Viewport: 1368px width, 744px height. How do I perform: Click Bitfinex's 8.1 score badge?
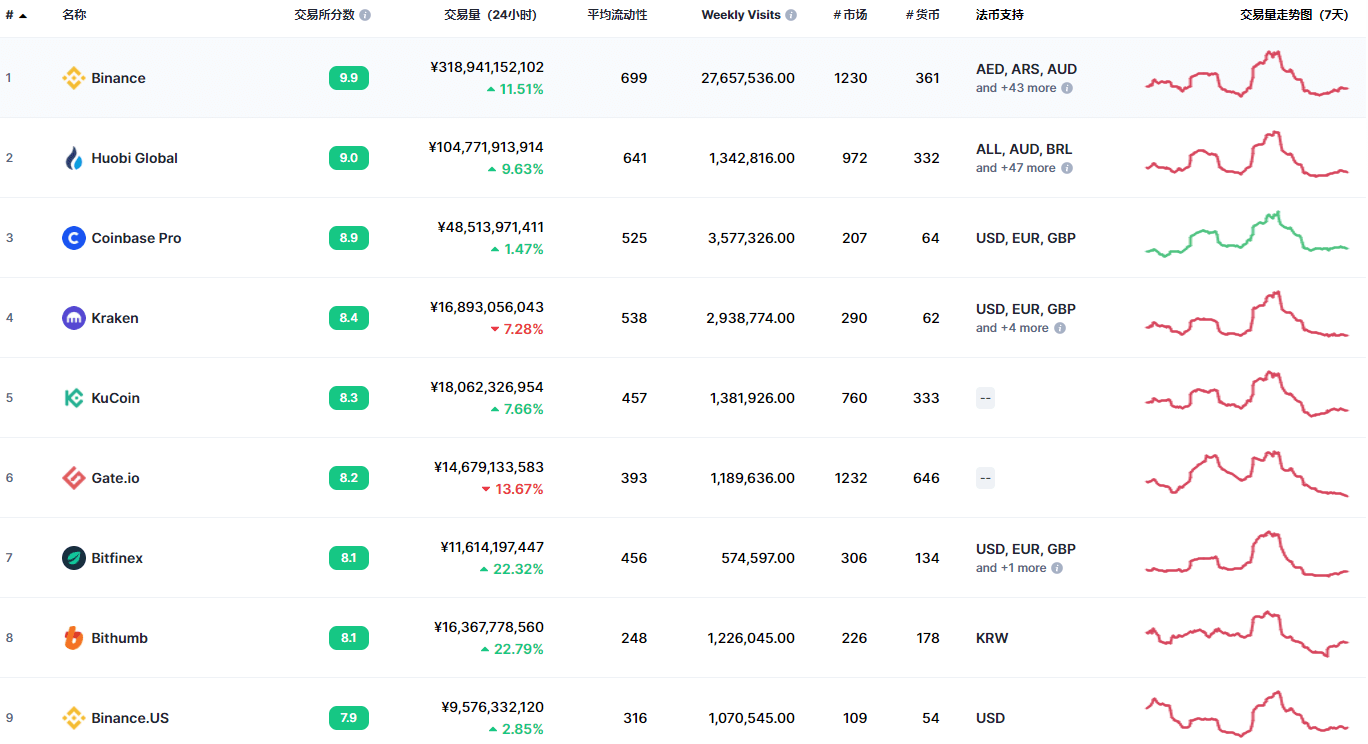click(x=349, y=558)
